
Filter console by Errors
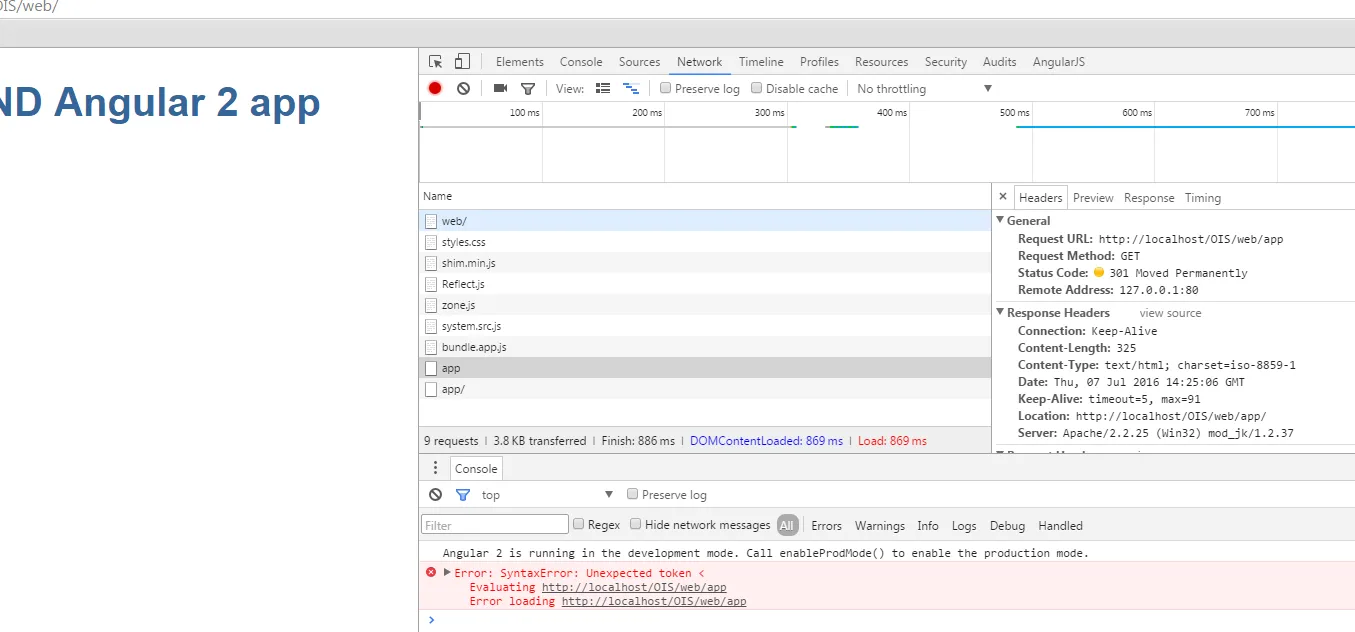point(826,525)
